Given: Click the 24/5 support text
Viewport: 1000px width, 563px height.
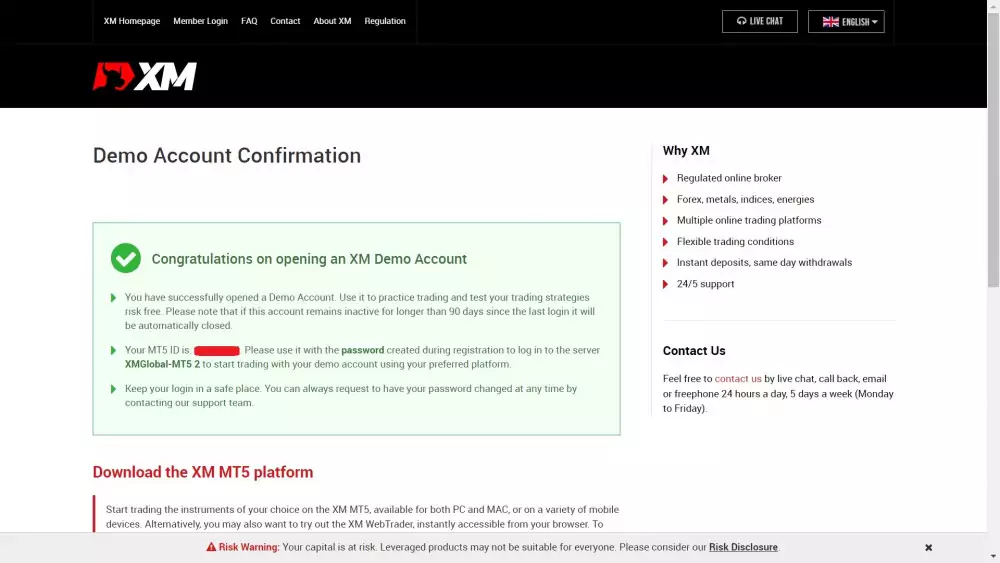Looking at the screenshot, I should [x=705, y=284].
